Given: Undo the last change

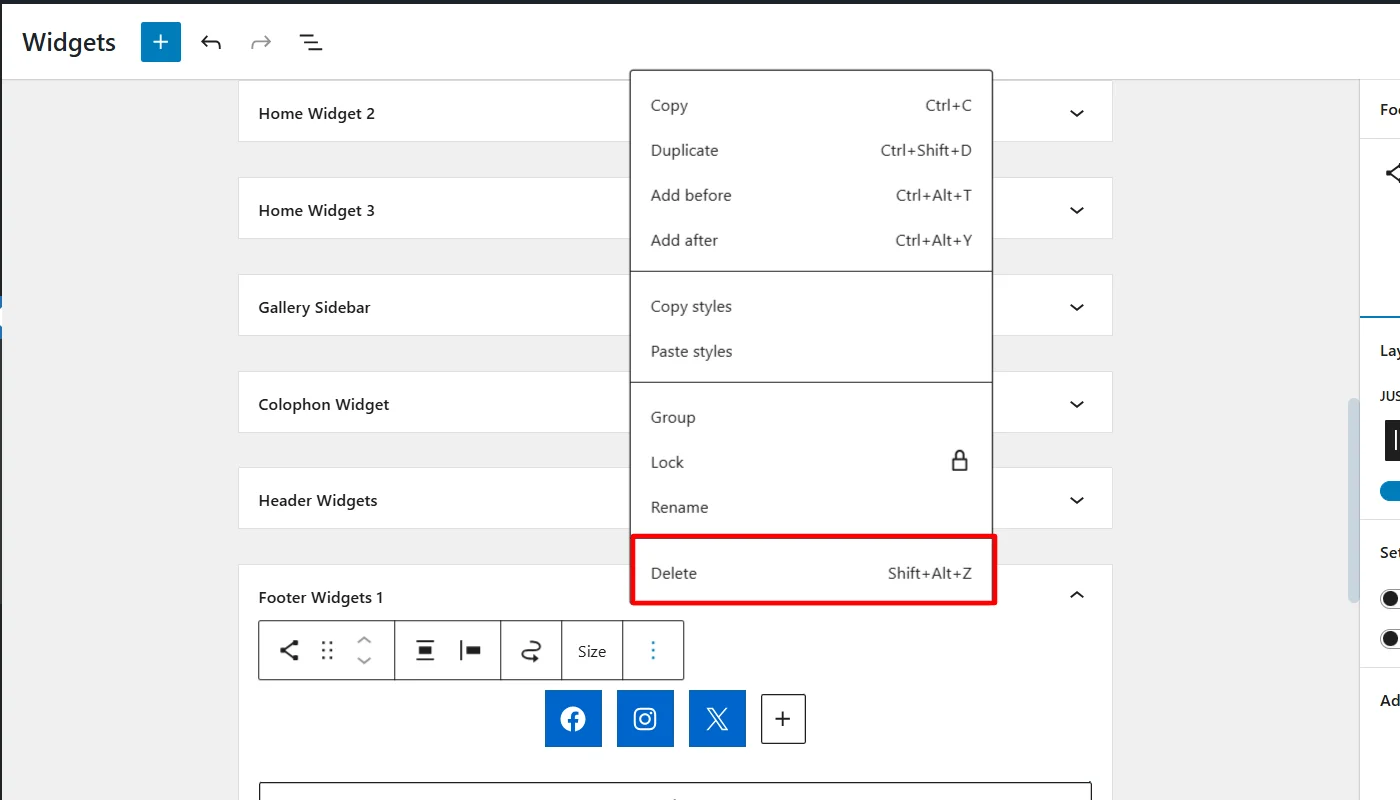Looking at the screenshot, I should pos(211,42).
